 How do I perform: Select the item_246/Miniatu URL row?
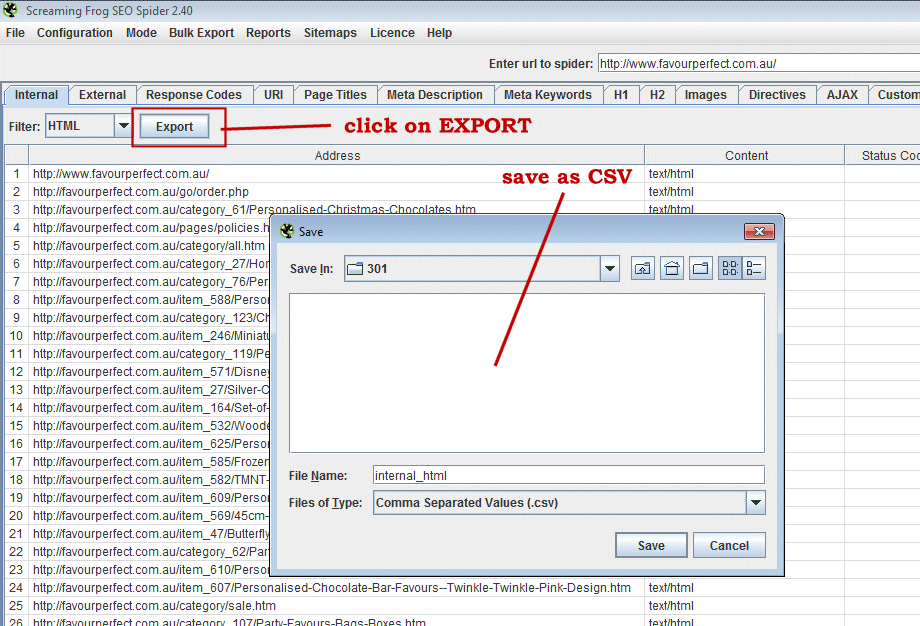151,336
